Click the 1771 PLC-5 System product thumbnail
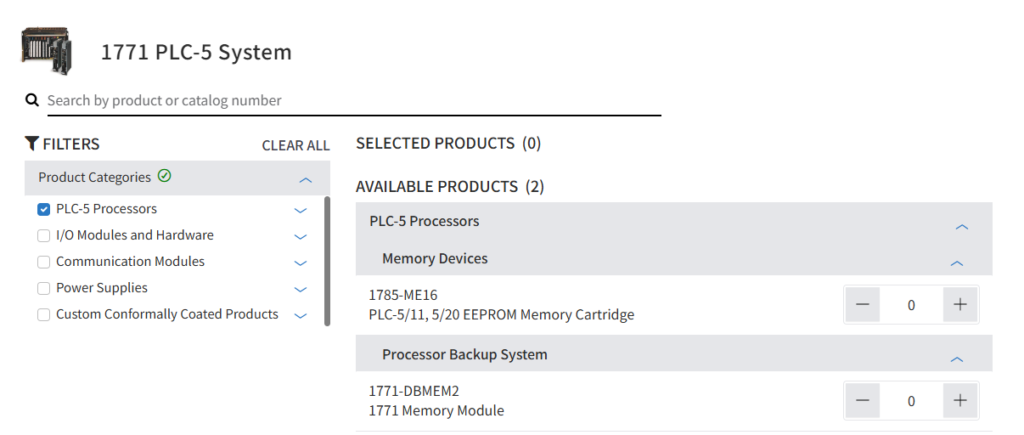The image size is (1024, 435). (48, 50)
